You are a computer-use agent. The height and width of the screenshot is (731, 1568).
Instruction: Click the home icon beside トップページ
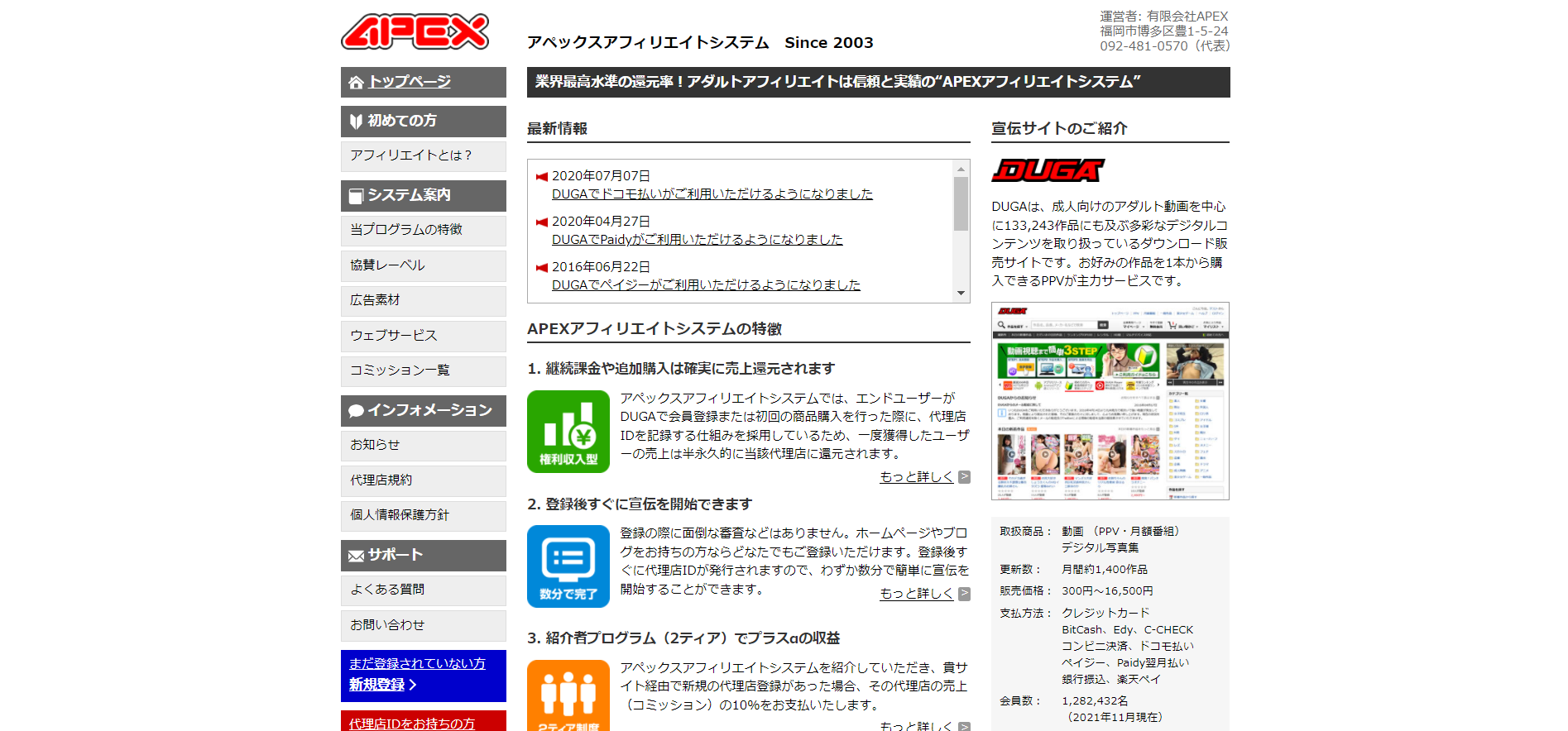point(356,83)
